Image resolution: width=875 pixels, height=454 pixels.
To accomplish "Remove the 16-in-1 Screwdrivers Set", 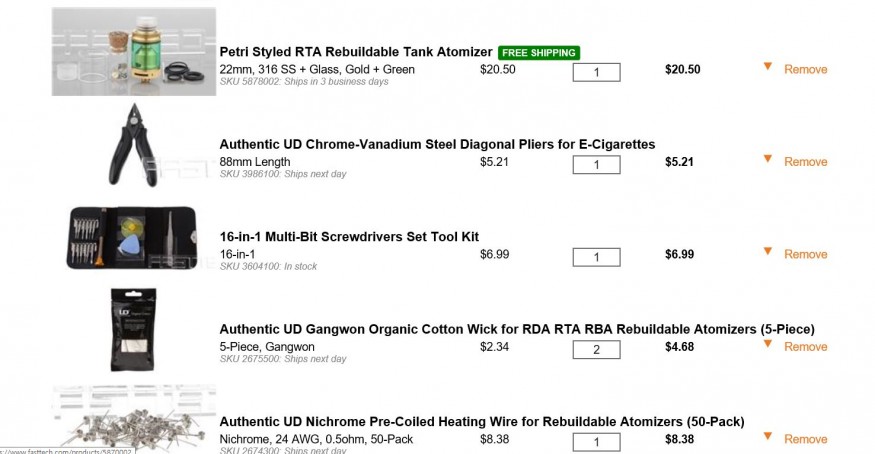I will tap(805, 254).
